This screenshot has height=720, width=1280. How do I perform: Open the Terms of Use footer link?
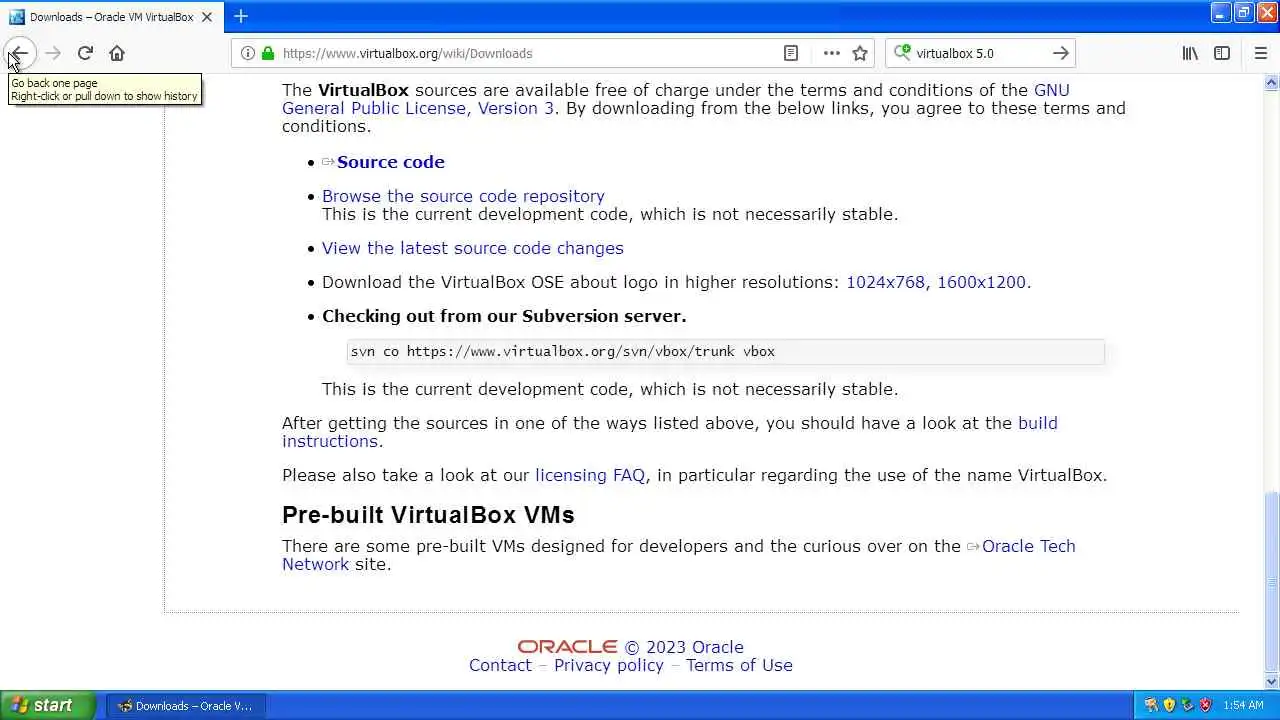tap(739, 665)
